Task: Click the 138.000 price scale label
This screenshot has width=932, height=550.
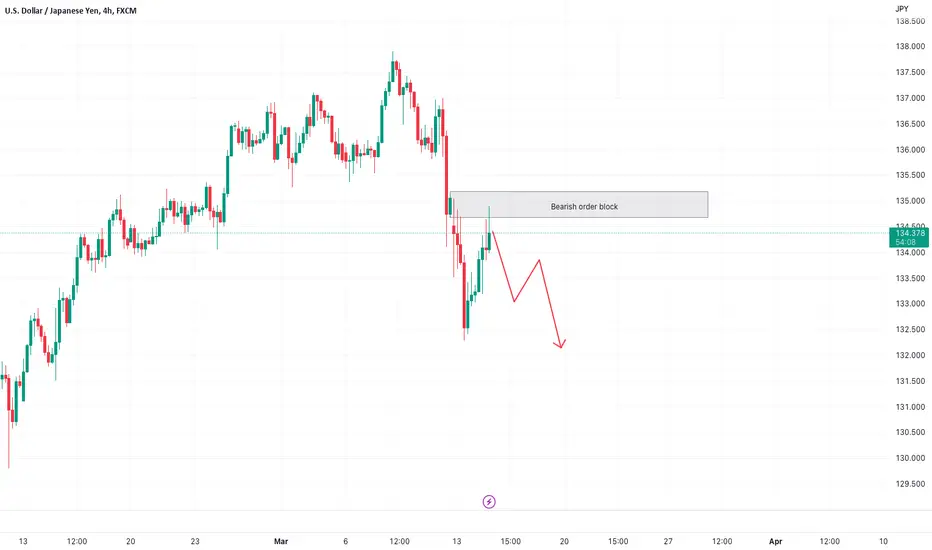Action: click(910, 46)
